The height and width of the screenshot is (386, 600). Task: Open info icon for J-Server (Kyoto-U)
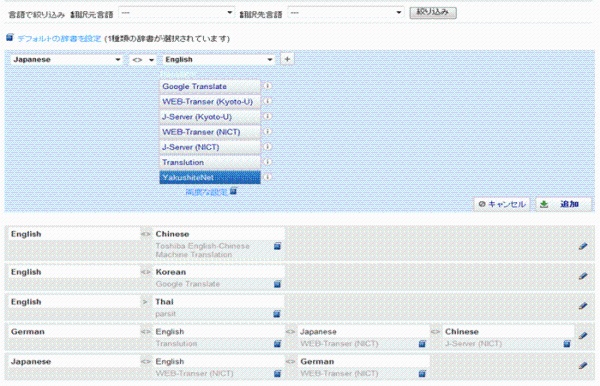268,116
